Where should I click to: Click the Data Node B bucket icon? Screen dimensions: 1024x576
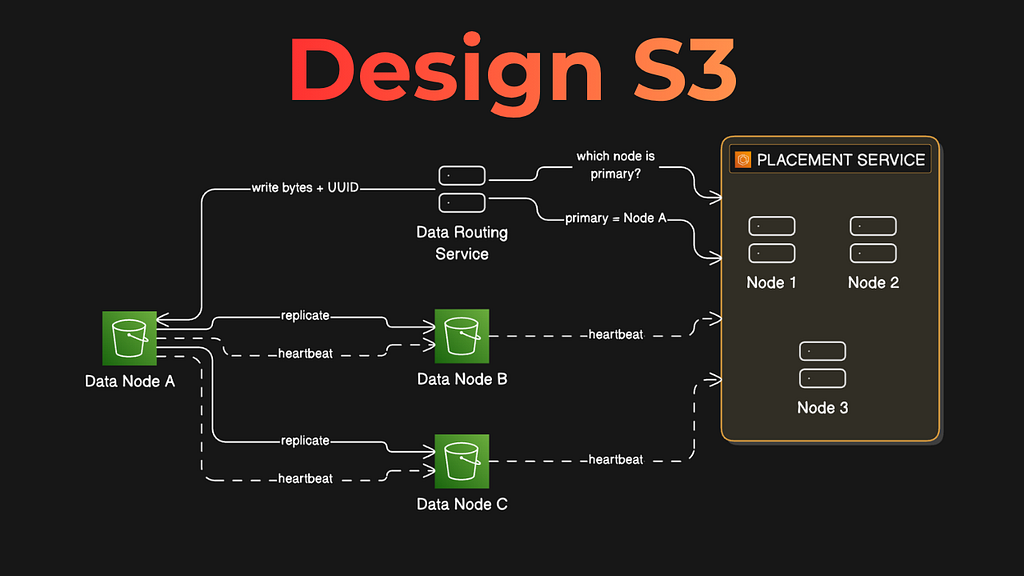462,336
